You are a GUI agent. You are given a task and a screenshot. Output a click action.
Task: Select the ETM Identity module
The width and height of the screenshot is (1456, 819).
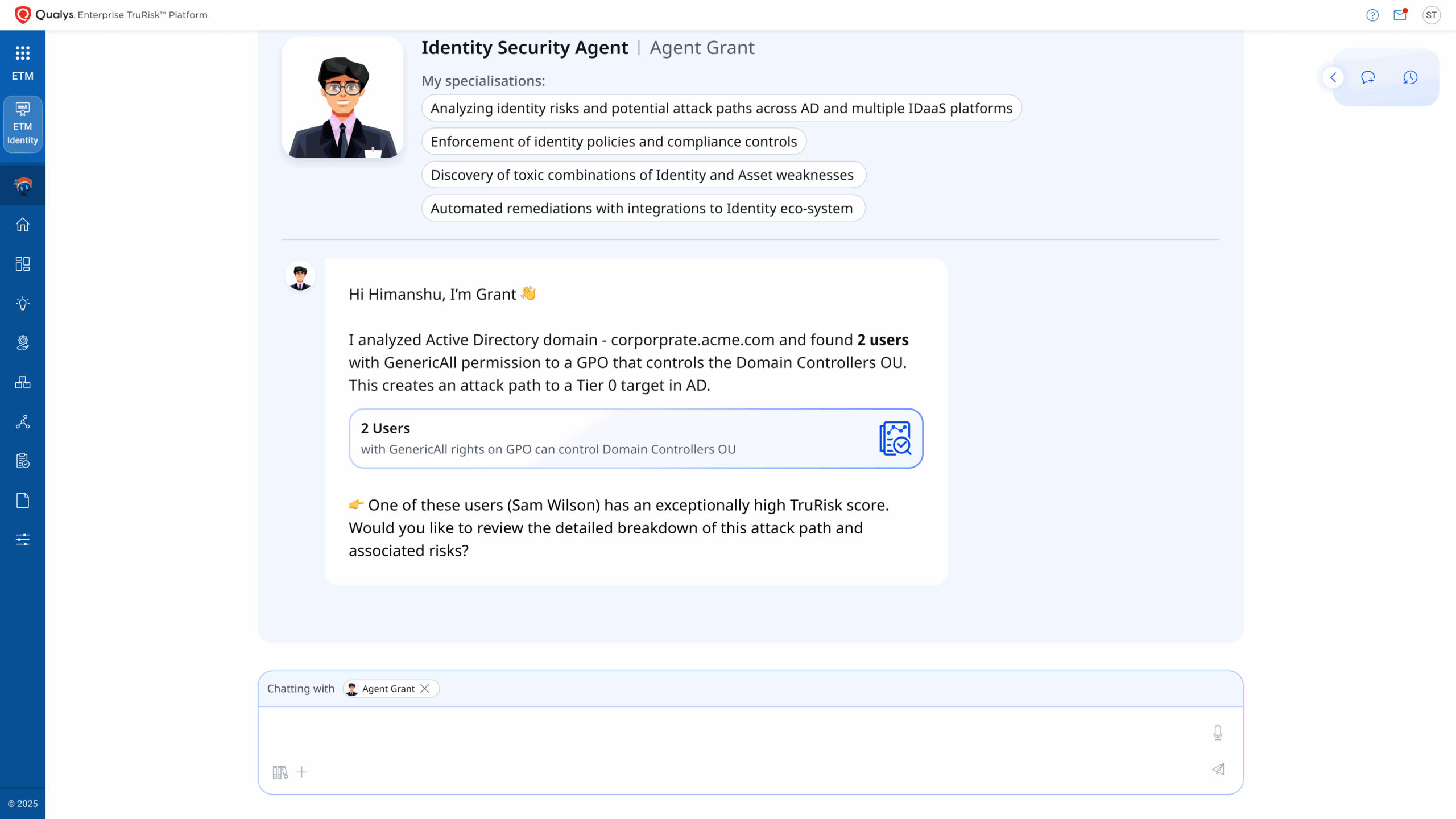(23, 125)
